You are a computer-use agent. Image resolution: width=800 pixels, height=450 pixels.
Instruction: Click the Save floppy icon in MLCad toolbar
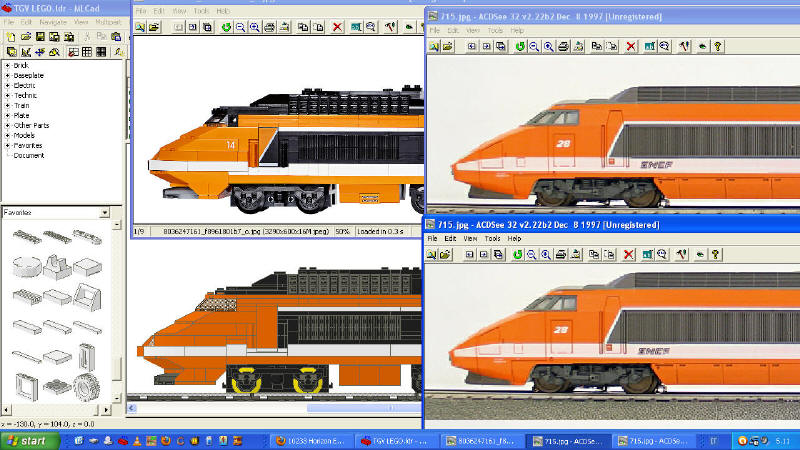[x=40, y=37]
